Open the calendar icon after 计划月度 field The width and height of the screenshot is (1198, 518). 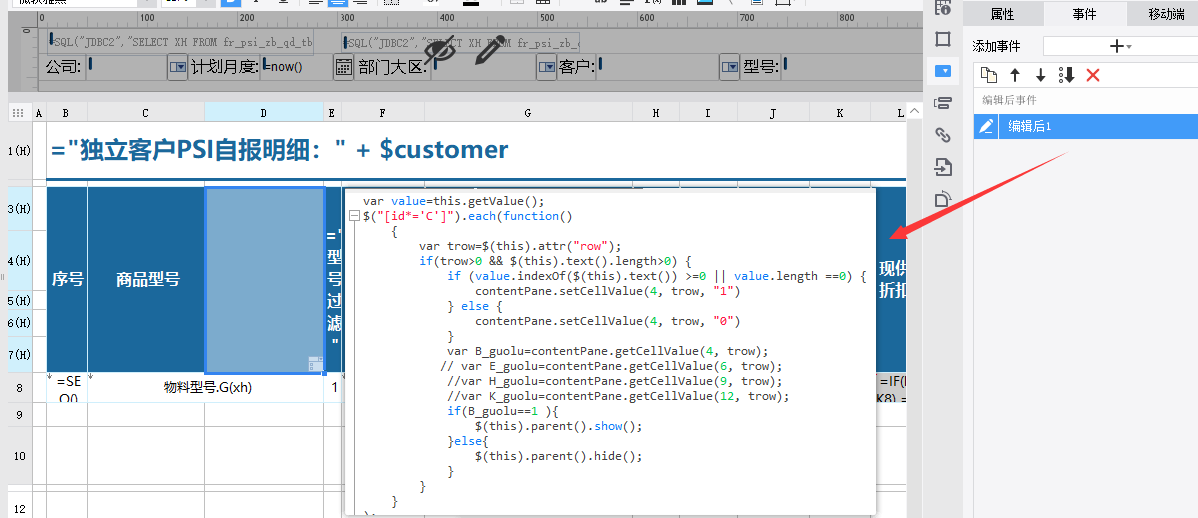[344, 67]
